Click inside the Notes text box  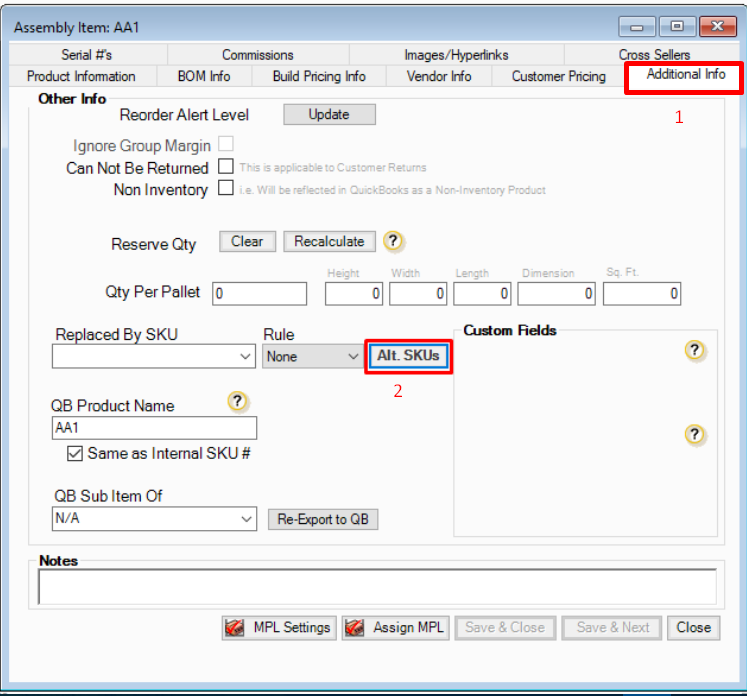pos(377,587)
